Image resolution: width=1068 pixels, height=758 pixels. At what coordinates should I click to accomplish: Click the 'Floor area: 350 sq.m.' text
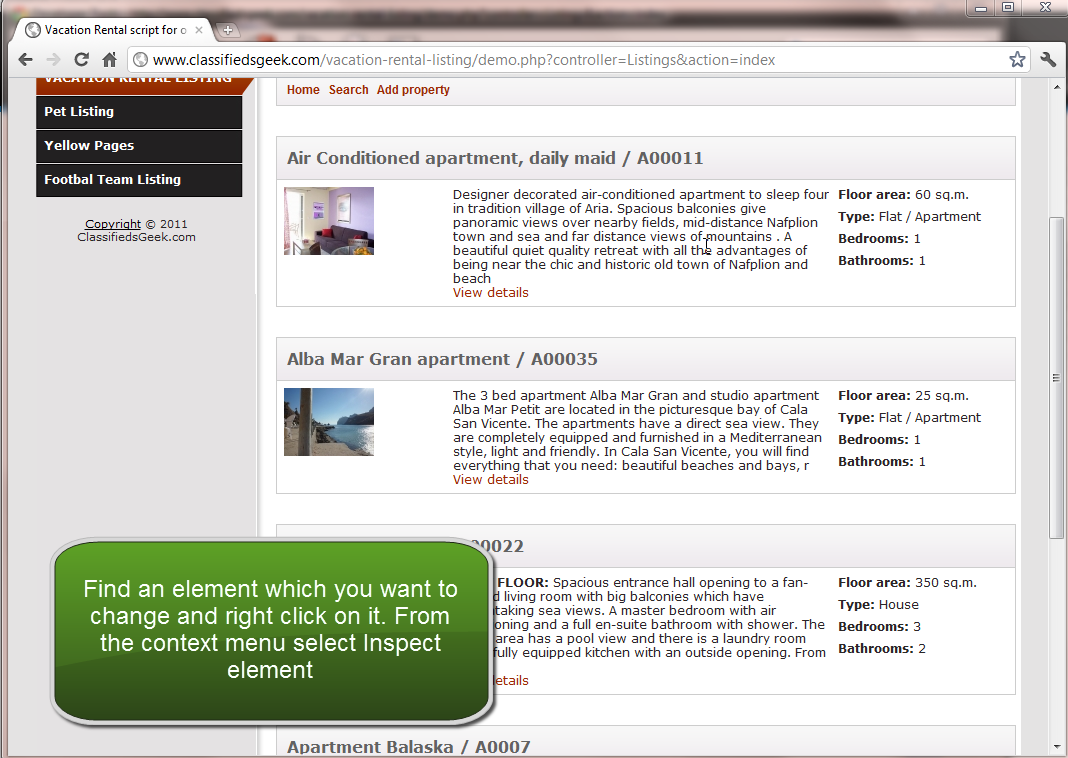[907, 583]
